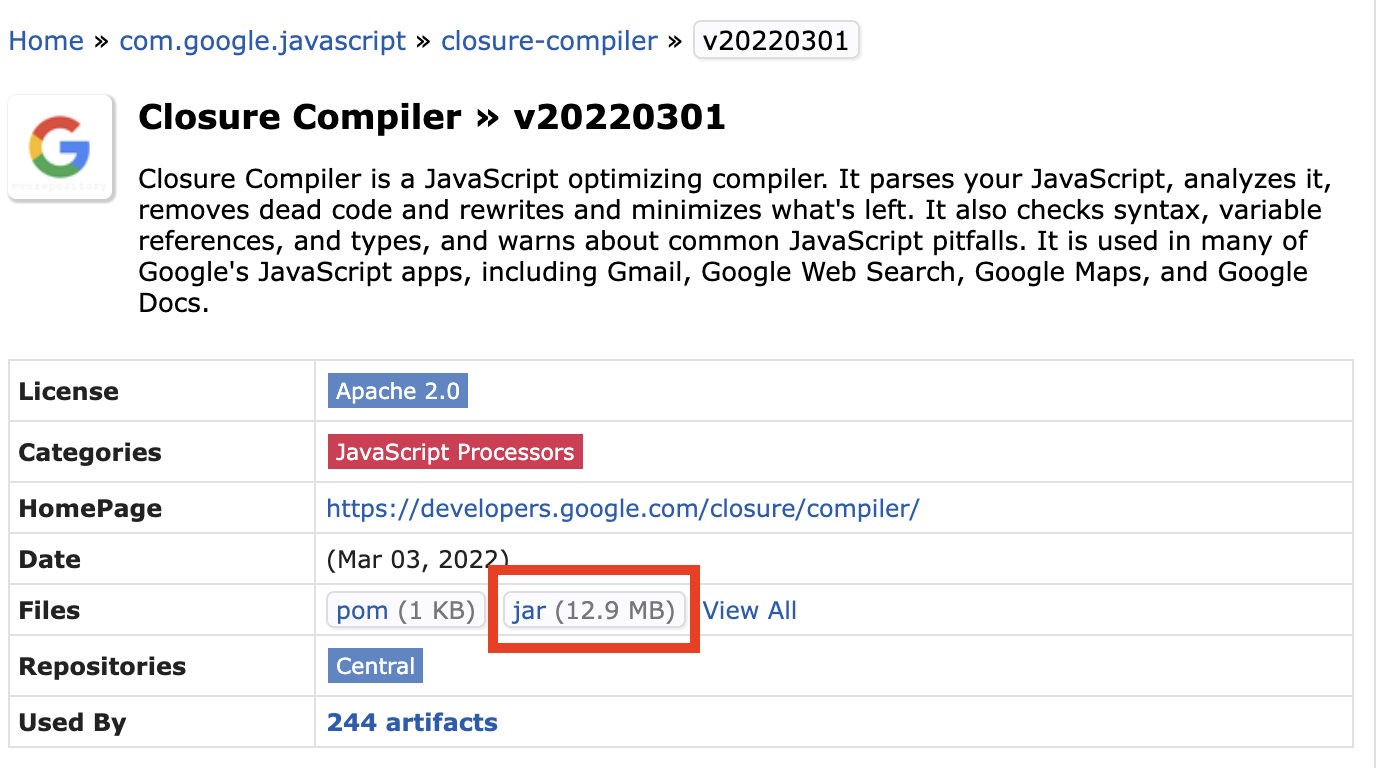Click the Repositories row label

(x=102, y=666)
